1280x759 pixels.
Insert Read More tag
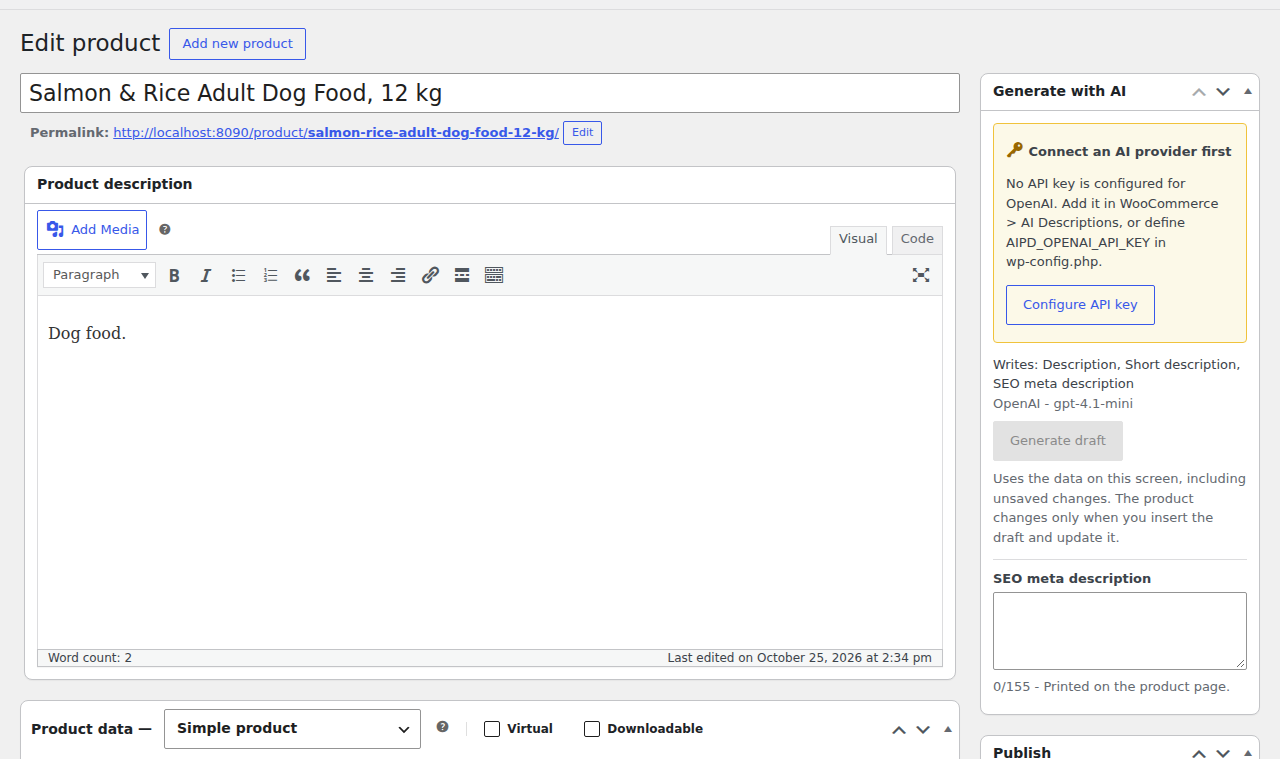(462, 275)
